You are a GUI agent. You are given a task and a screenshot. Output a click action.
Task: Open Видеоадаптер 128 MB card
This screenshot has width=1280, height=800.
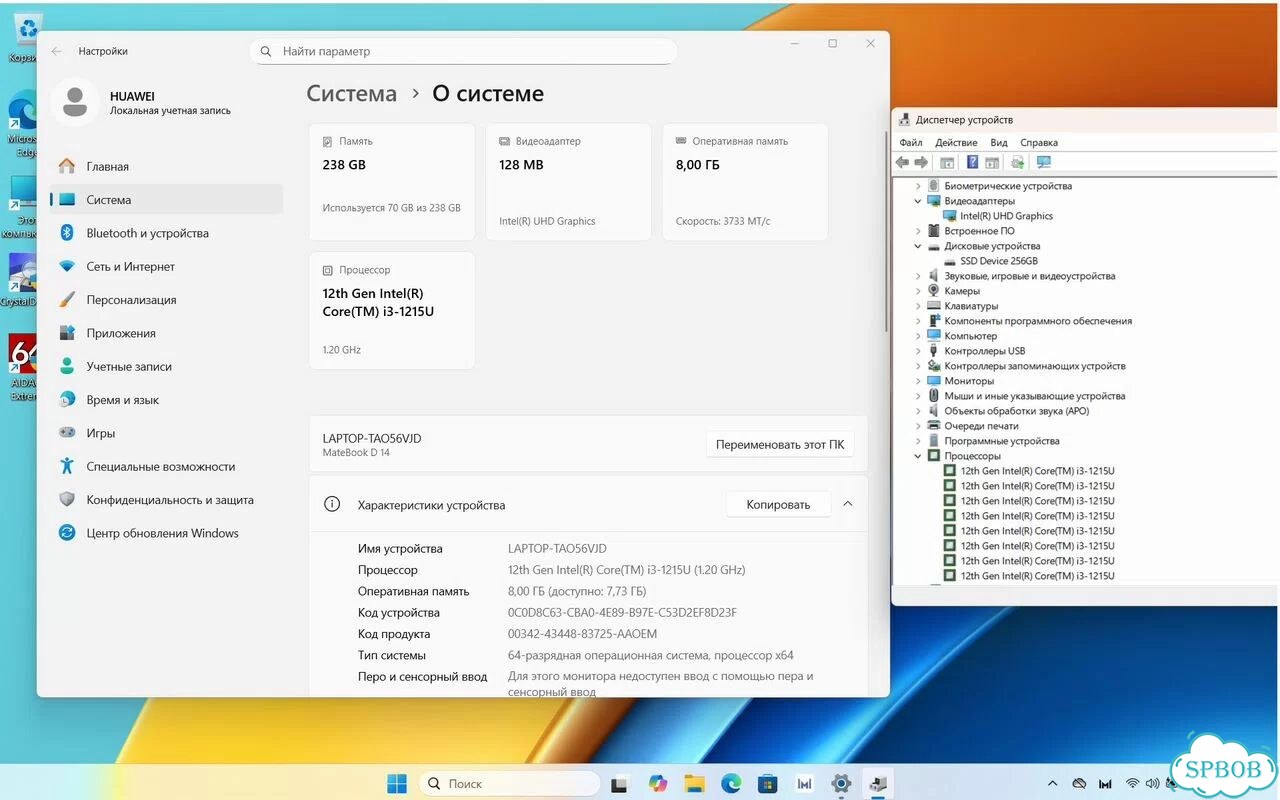point(569,182)
